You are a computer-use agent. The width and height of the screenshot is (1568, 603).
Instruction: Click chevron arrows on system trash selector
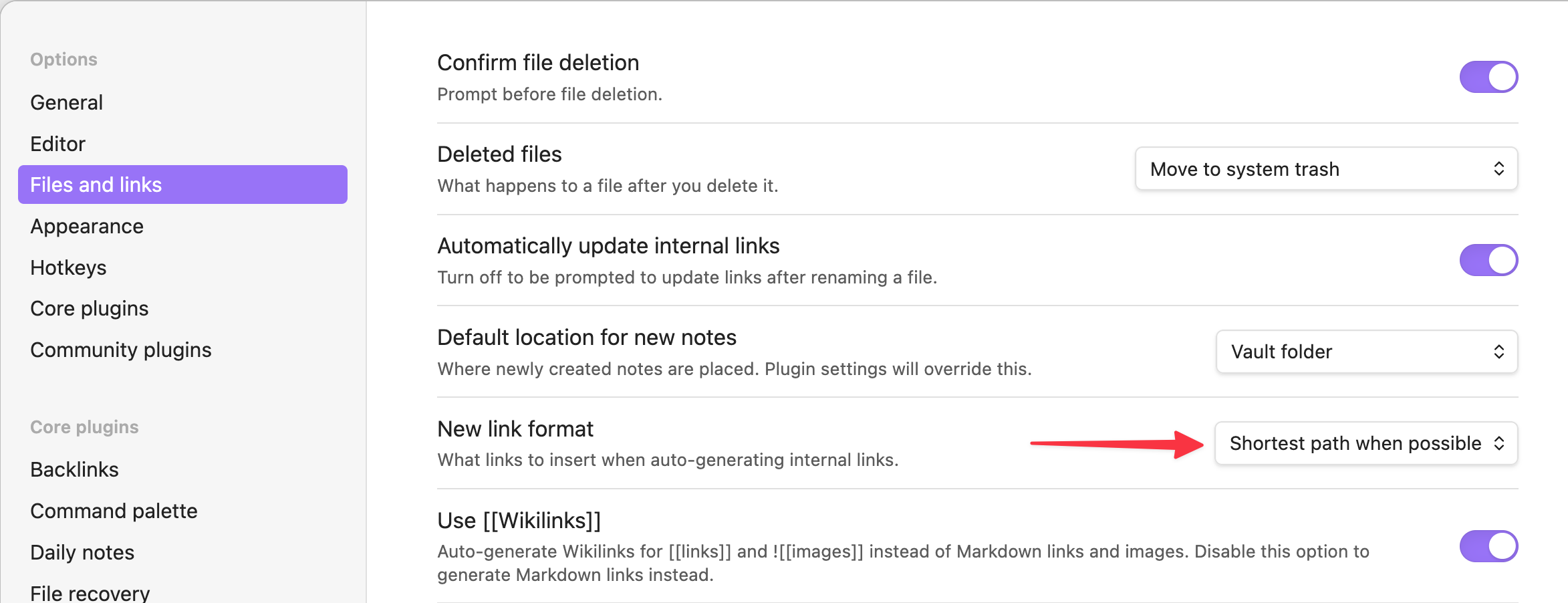(x=1499, y=169)
